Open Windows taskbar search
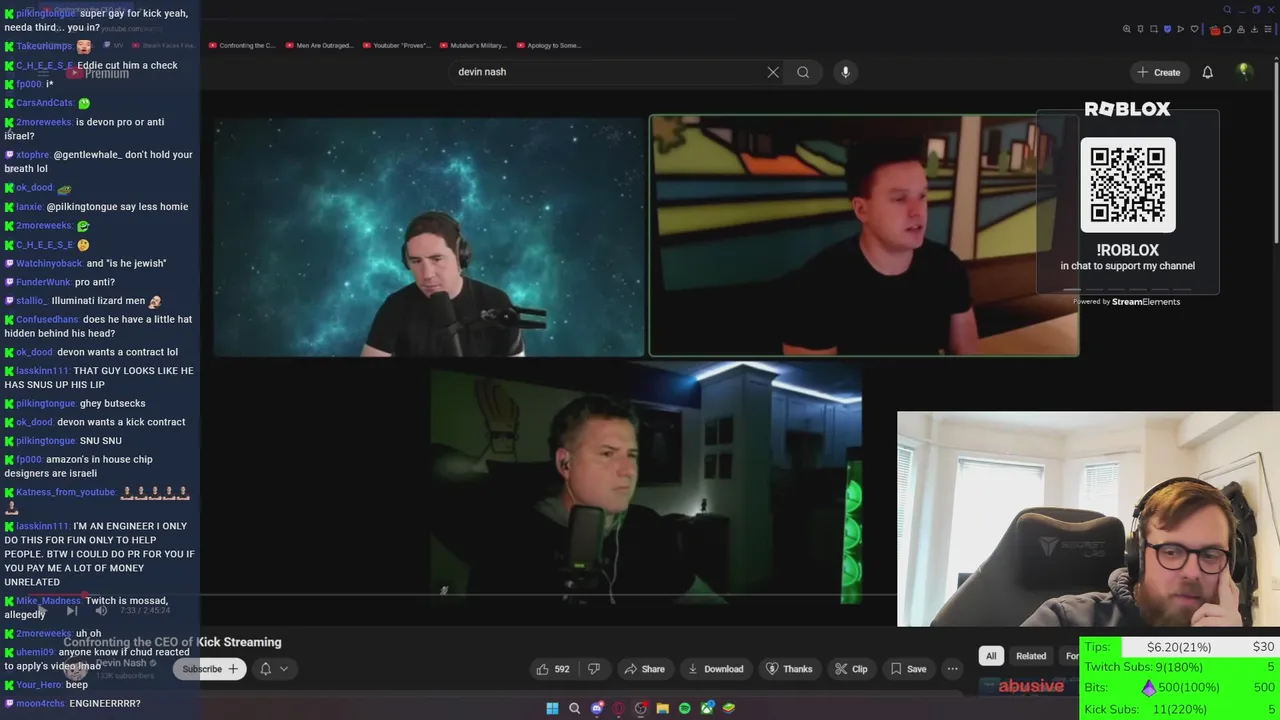The width and height of the screenshot is (1280, 720). click(574, 708)
